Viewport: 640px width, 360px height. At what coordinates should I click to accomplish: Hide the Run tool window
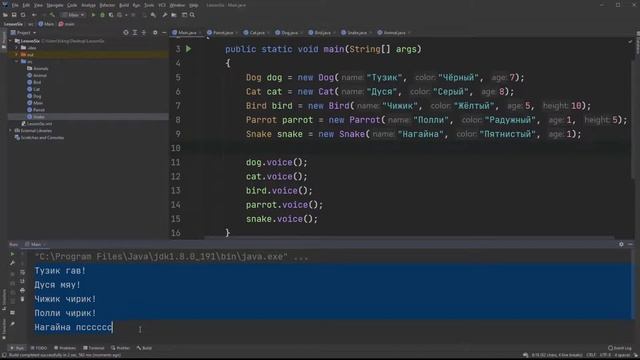pos(630,244)
